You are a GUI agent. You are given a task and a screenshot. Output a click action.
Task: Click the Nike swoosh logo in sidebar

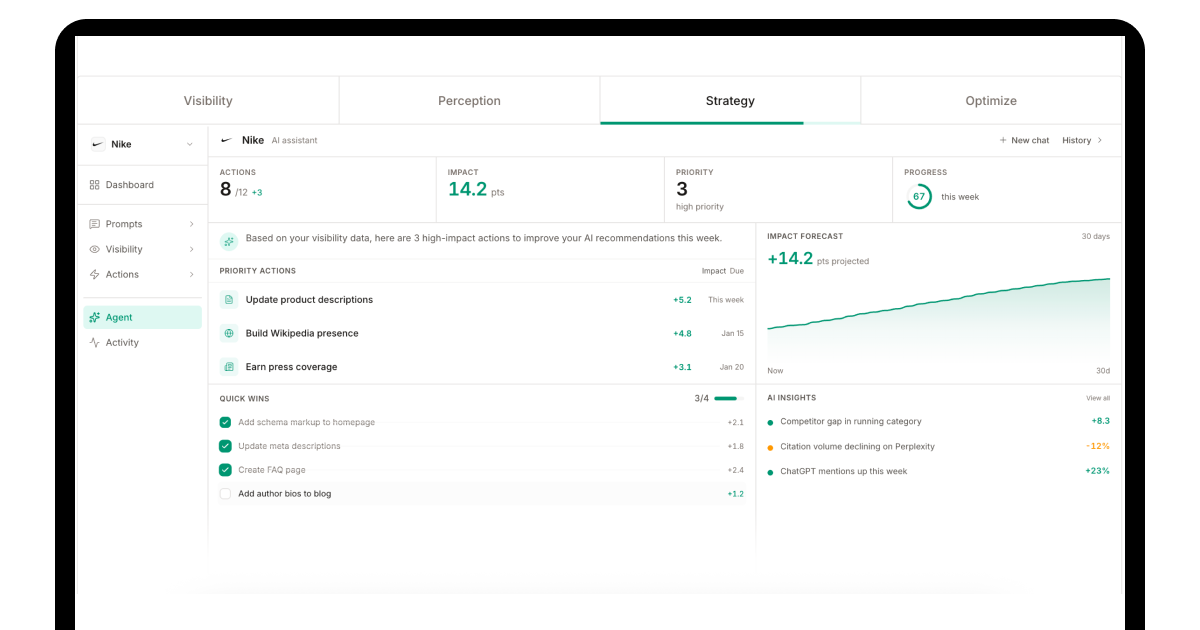97,144
